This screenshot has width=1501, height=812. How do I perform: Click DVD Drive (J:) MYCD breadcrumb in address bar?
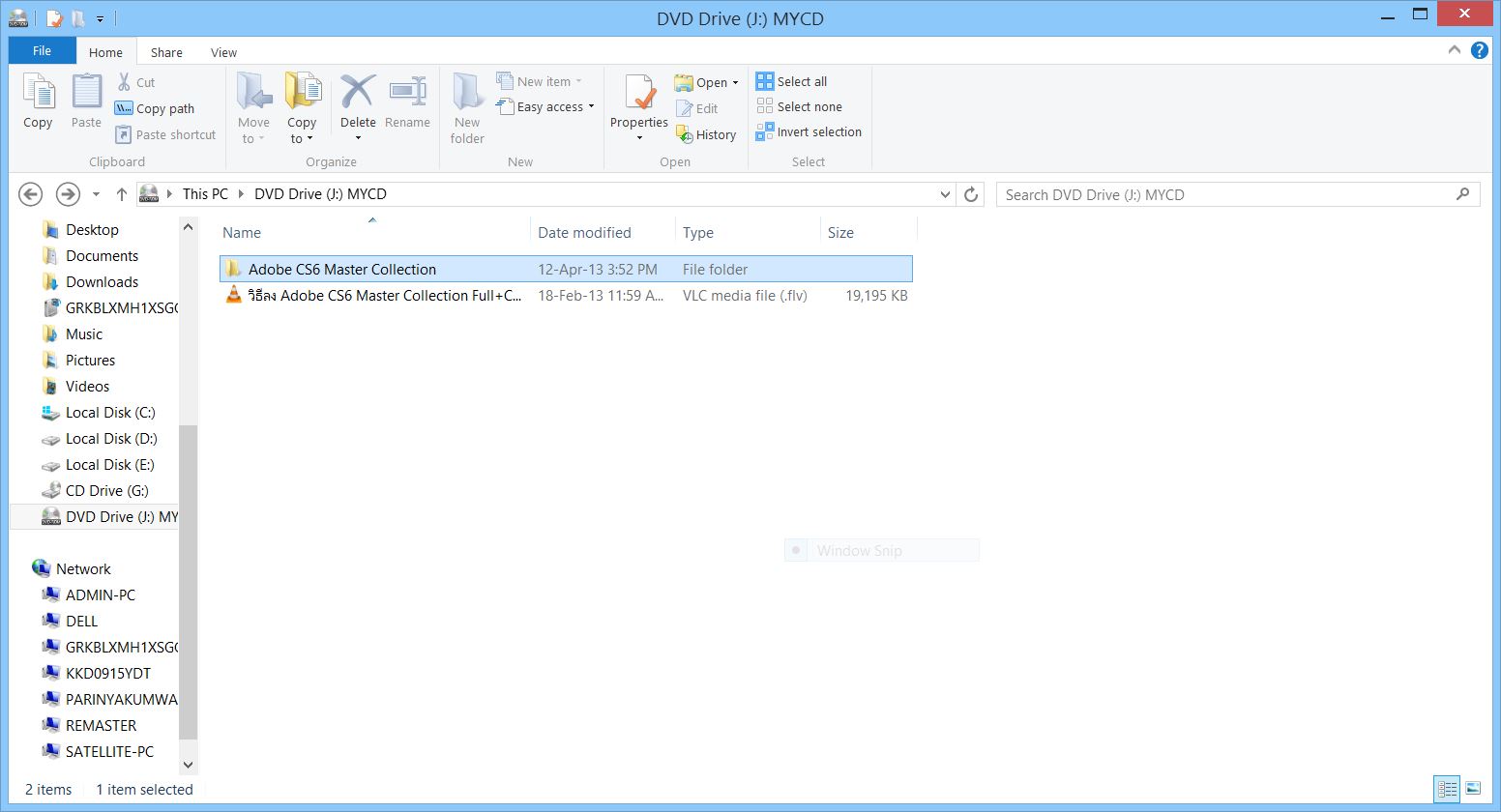tap(320, 194)
